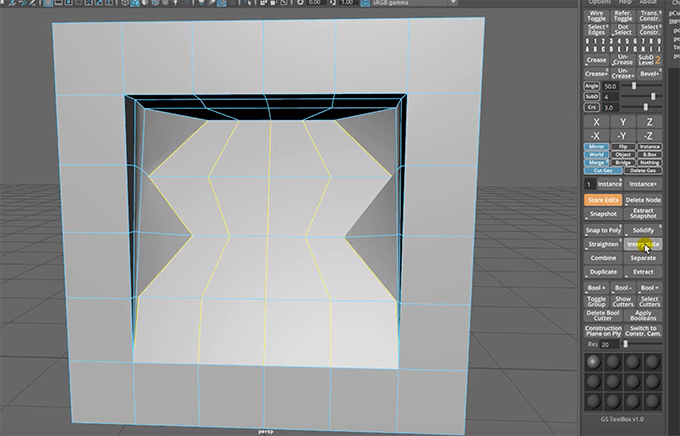The height and width of the screenshot is (436, 680).
Task: Click the Crs slider handle
Action: tap(646, 107)
